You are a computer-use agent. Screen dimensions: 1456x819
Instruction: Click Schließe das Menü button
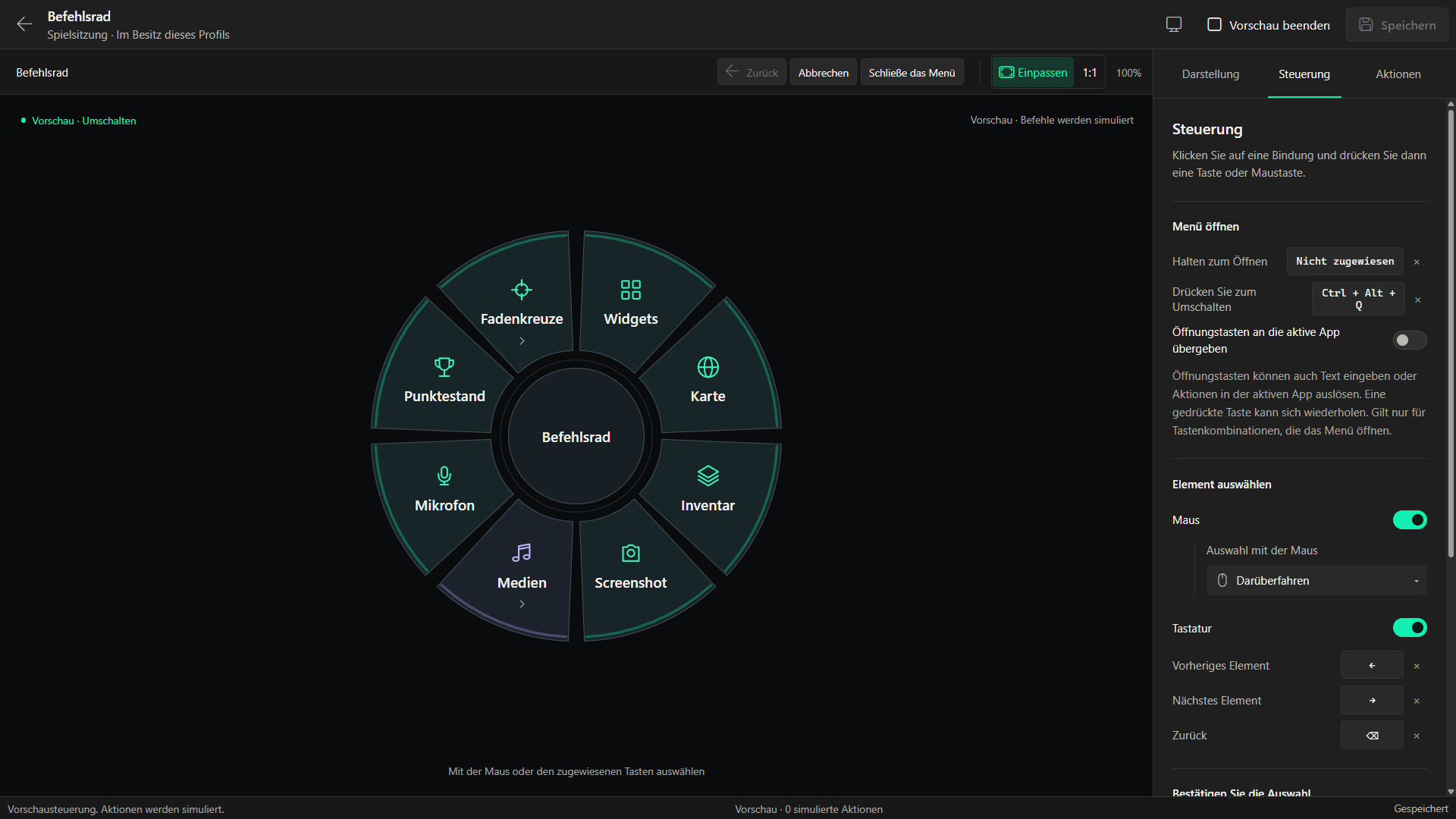912,73
